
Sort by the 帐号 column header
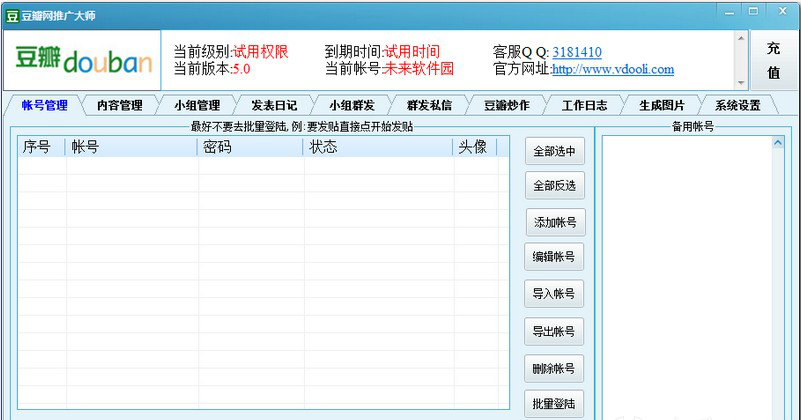(131, 147)
